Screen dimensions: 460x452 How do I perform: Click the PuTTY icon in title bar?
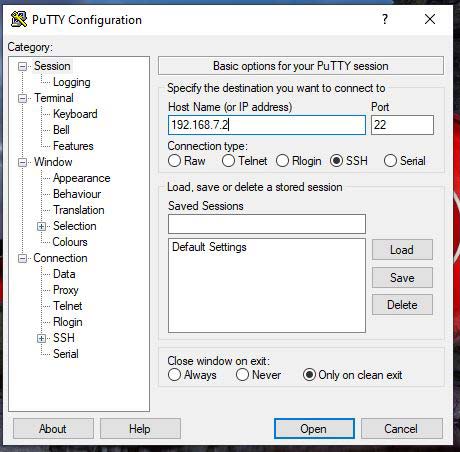[x=19, y=19]
